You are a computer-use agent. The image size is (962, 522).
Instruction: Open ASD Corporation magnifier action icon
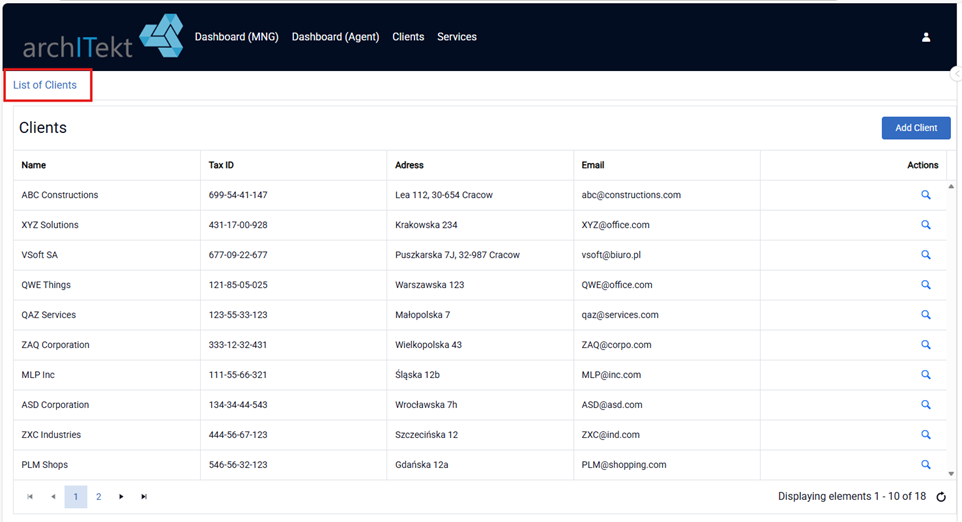pyautogui.click(x=926, y=405)
